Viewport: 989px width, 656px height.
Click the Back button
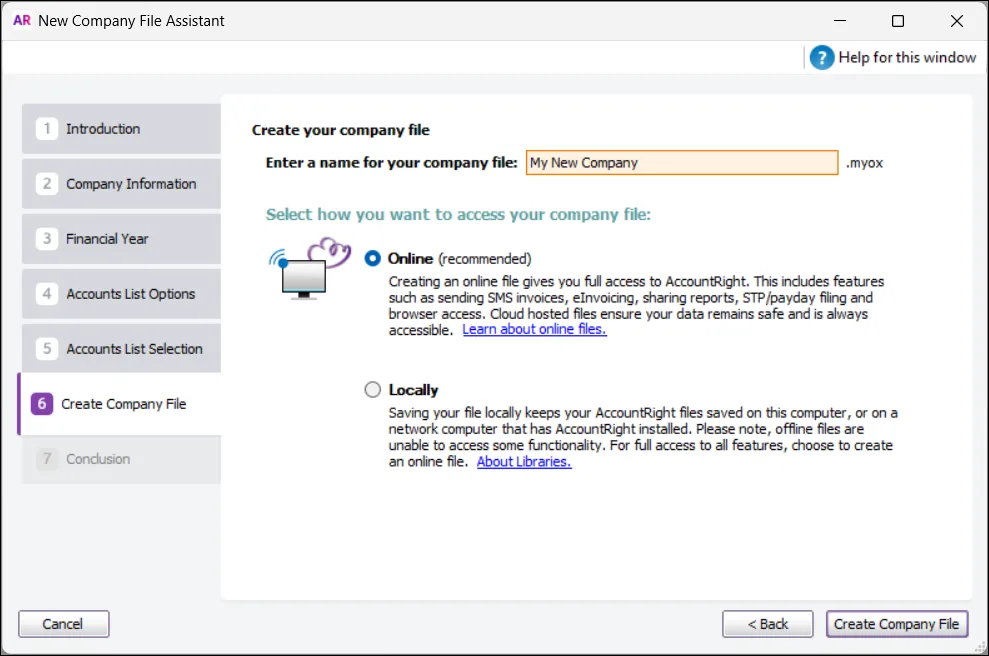pyautogui.click(x=767, y=623)
